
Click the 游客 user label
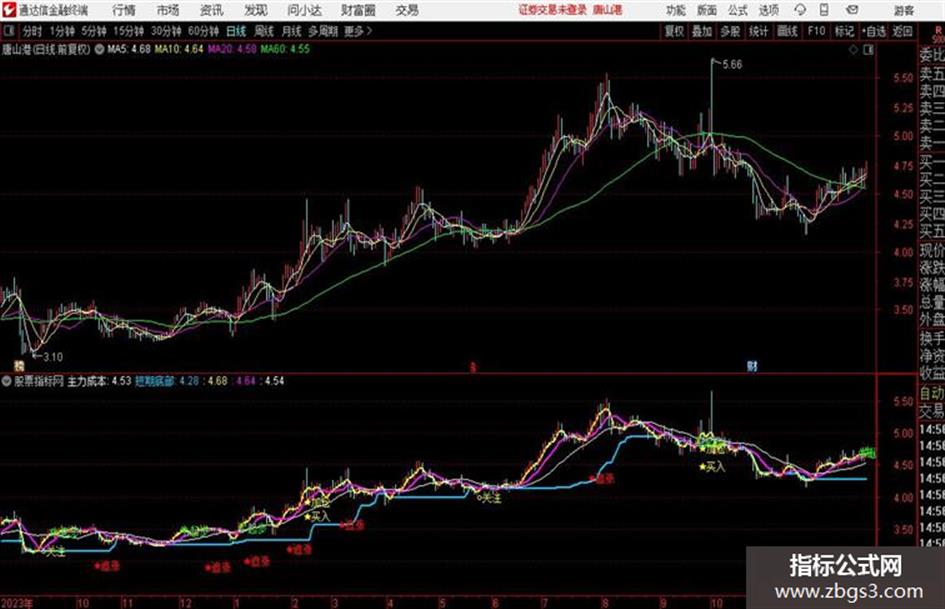tap(904, 10)
